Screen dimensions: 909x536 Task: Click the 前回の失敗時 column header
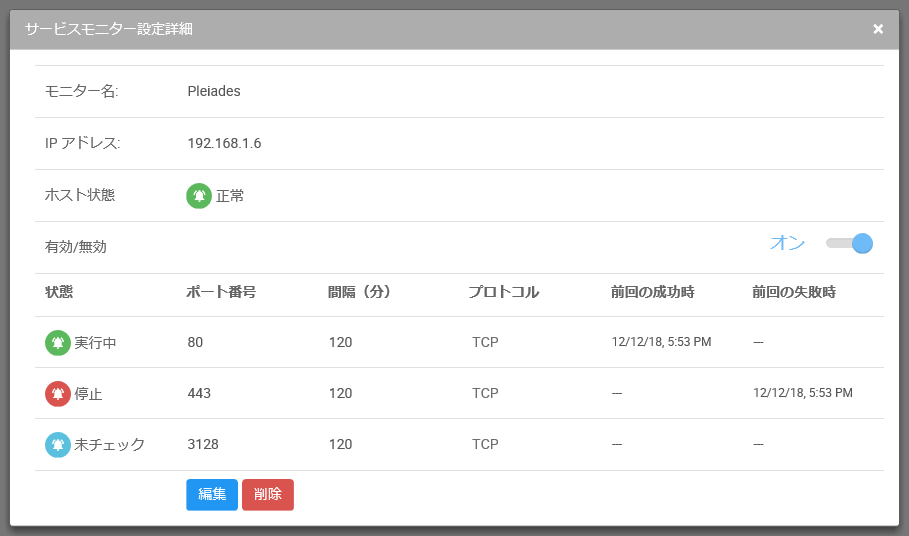click(794, 292)
